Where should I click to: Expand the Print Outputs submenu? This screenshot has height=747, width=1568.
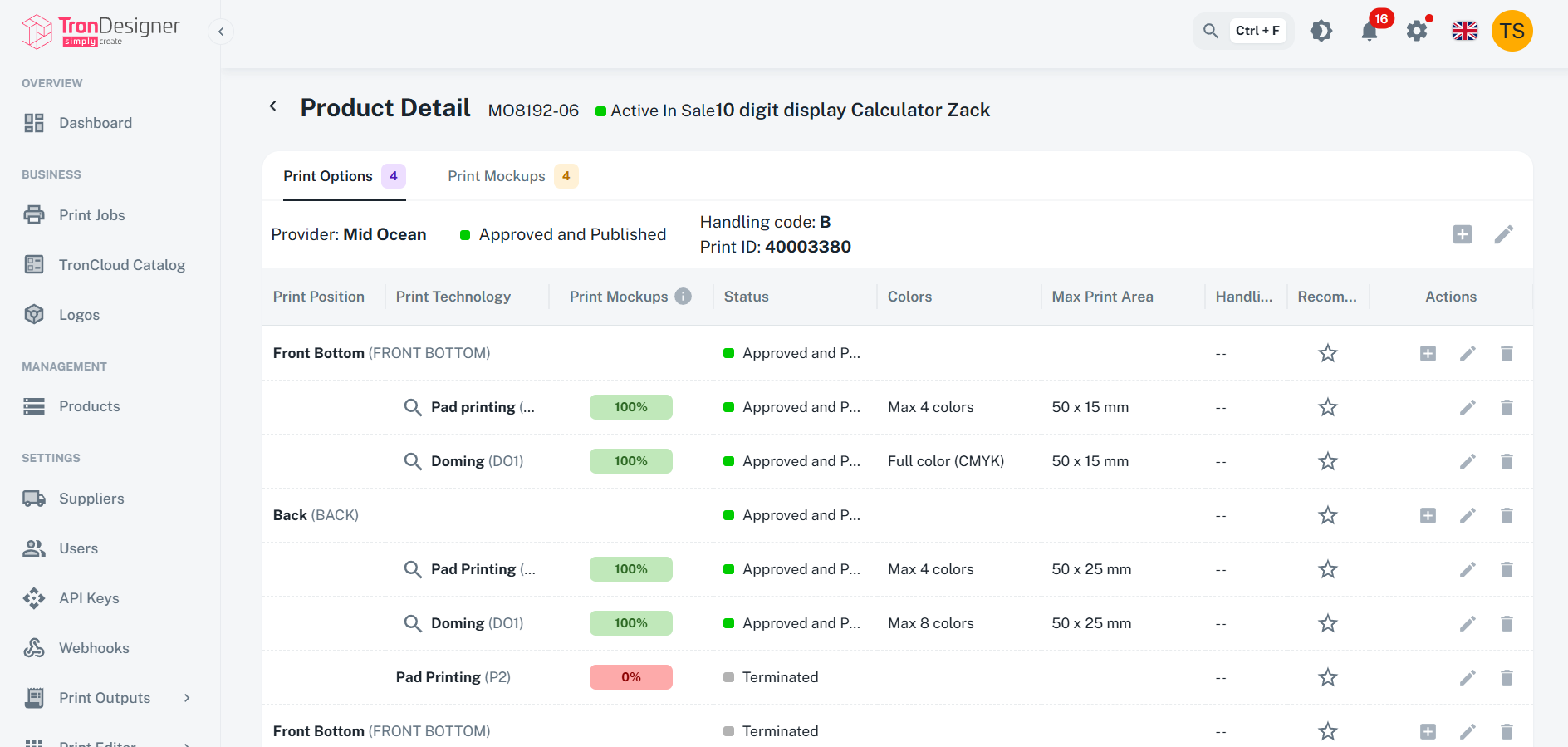pos(187,698)
